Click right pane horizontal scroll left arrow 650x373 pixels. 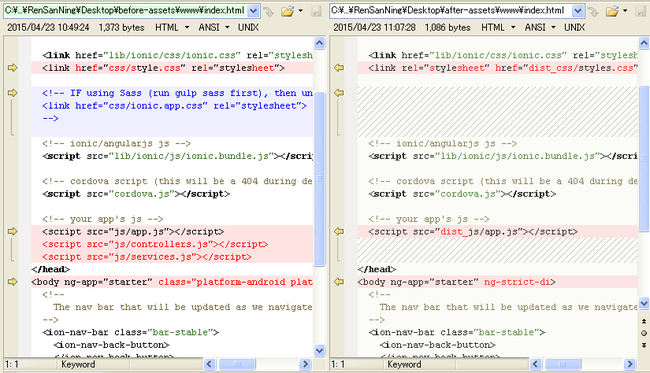coord(535,364)
